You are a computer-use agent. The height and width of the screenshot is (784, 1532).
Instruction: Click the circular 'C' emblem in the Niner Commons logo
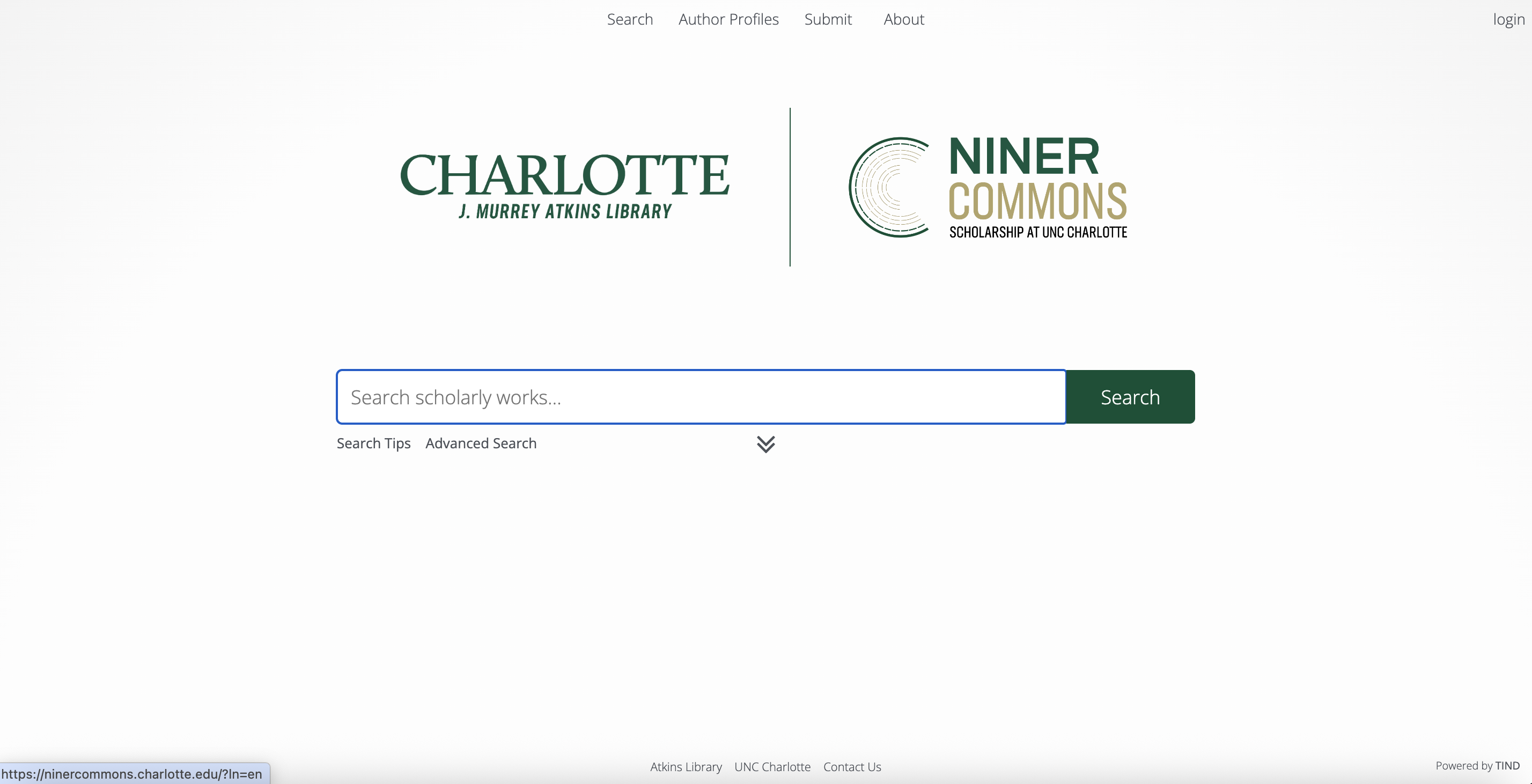[890, 186]
